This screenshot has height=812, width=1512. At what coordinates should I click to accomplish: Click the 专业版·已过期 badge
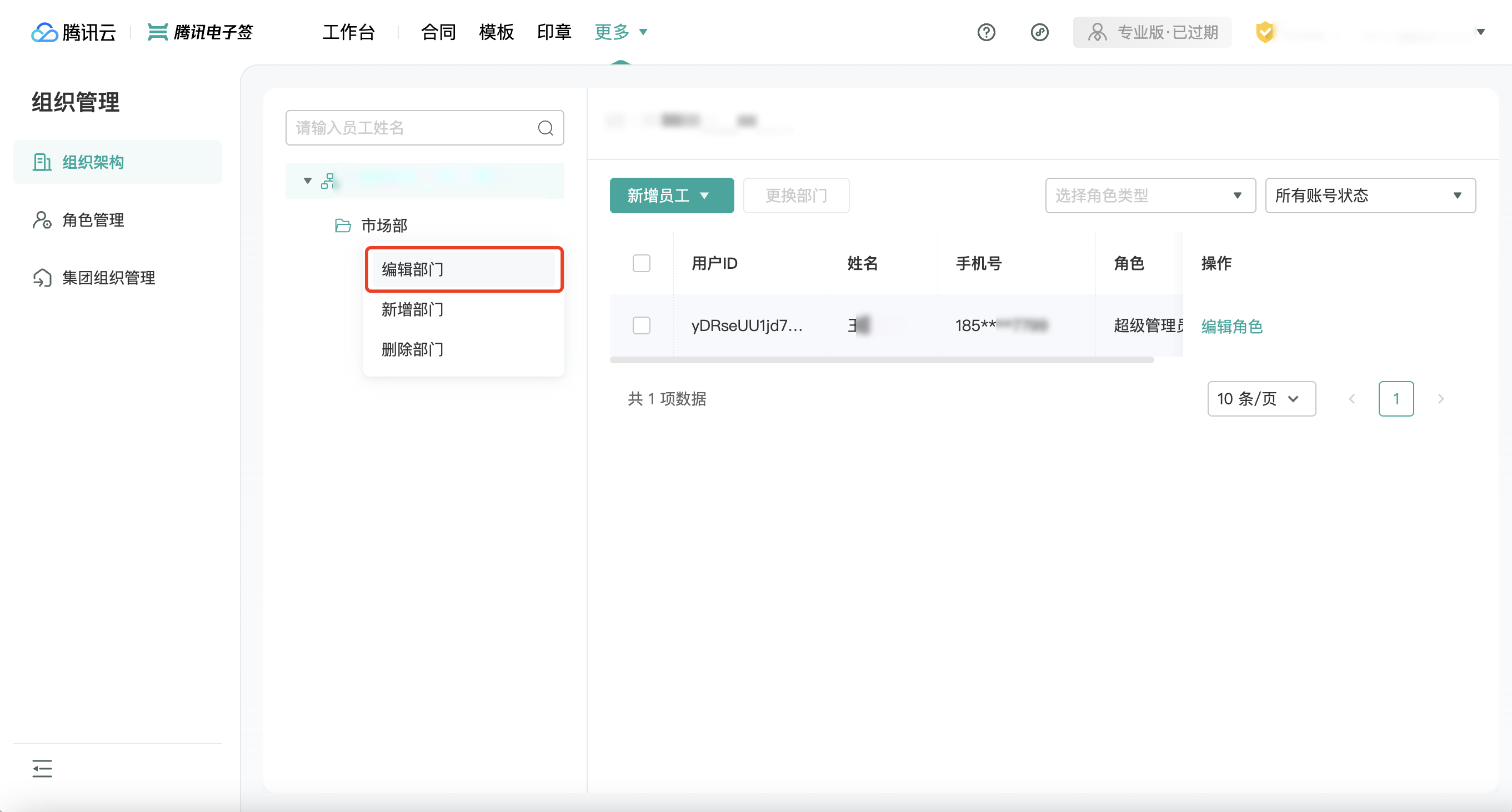click(x=1151, y=32)
